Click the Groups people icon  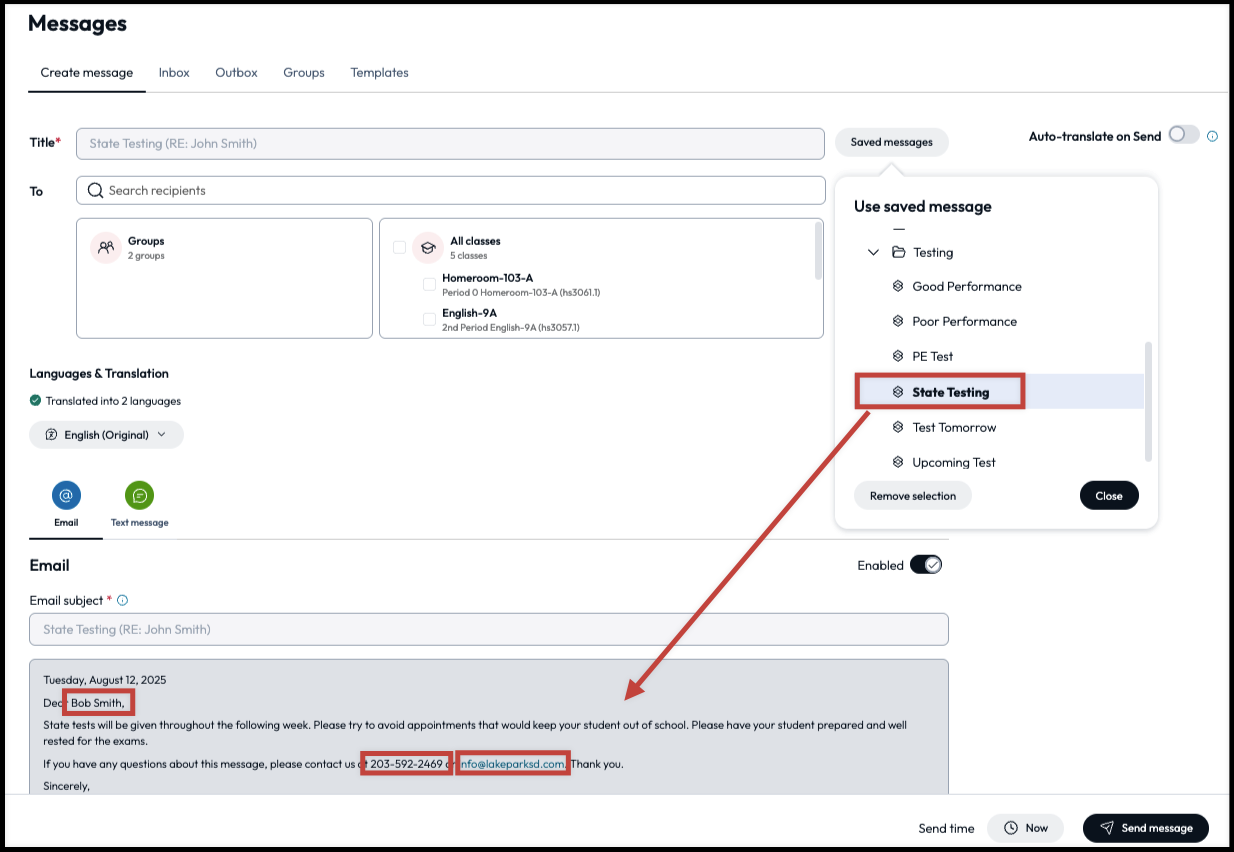(106, 248)
